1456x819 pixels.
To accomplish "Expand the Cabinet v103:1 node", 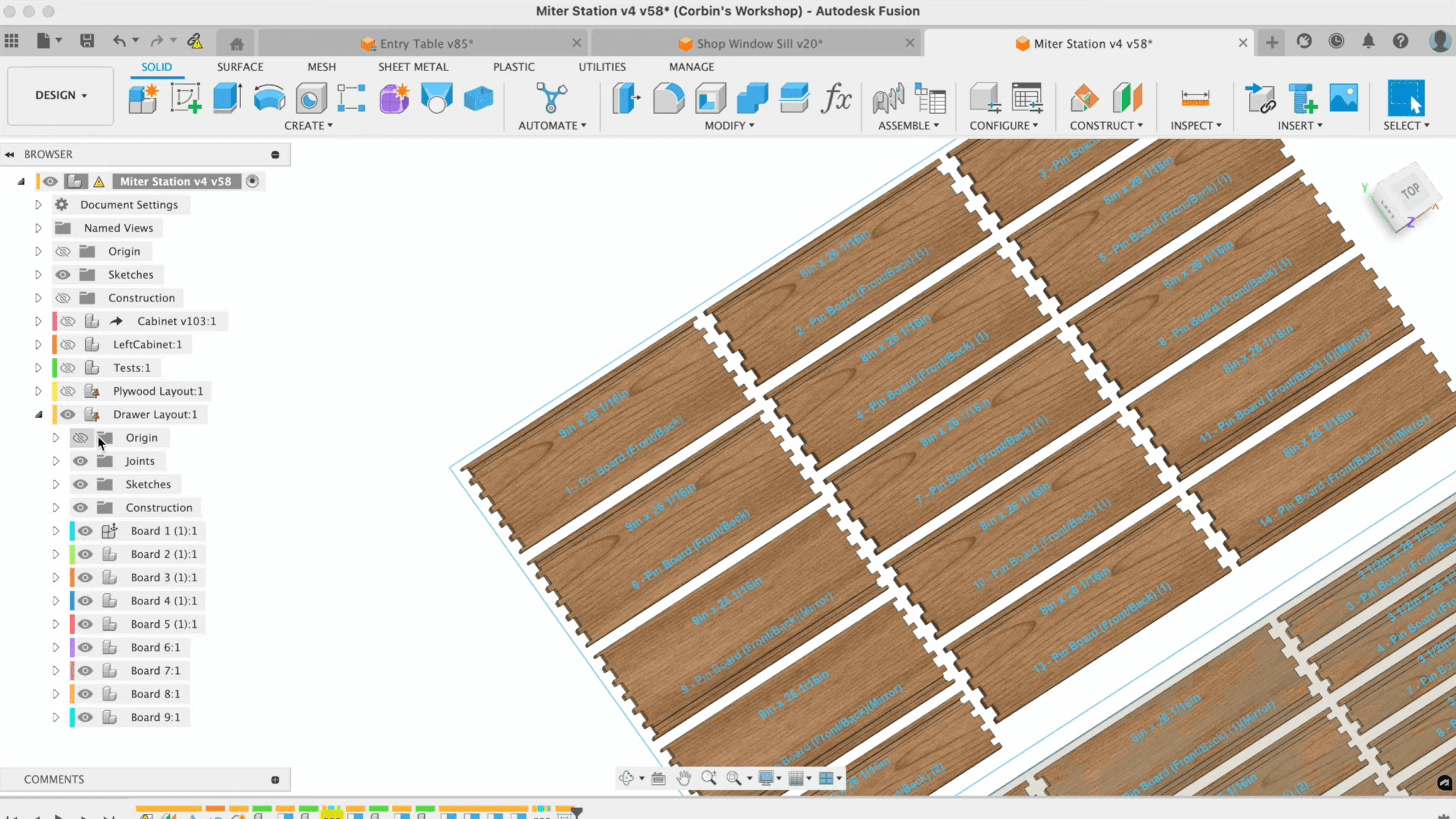I will click(x=38, y=321).
